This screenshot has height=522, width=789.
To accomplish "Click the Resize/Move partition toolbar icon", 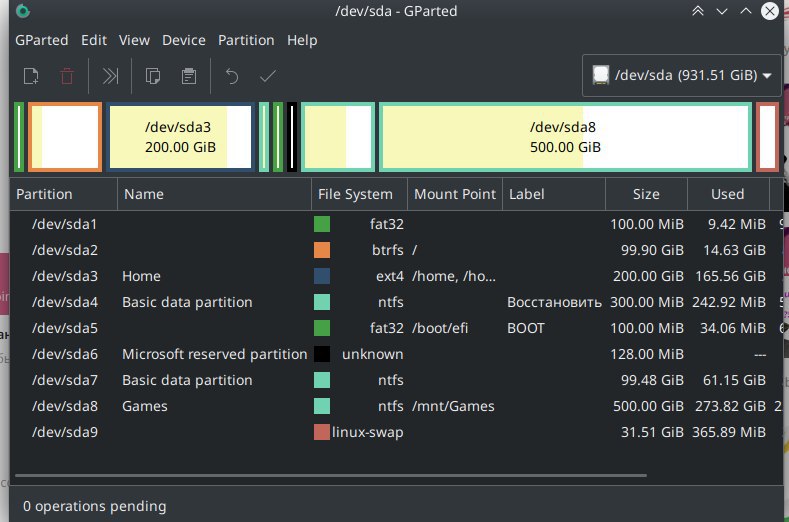I will [x=110, y=76].
